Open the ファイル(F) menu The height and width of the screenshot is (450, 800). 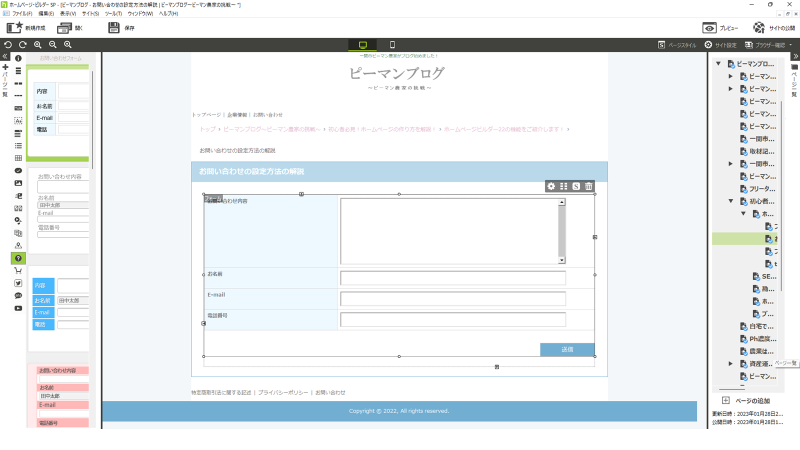[x=36, y=14]
